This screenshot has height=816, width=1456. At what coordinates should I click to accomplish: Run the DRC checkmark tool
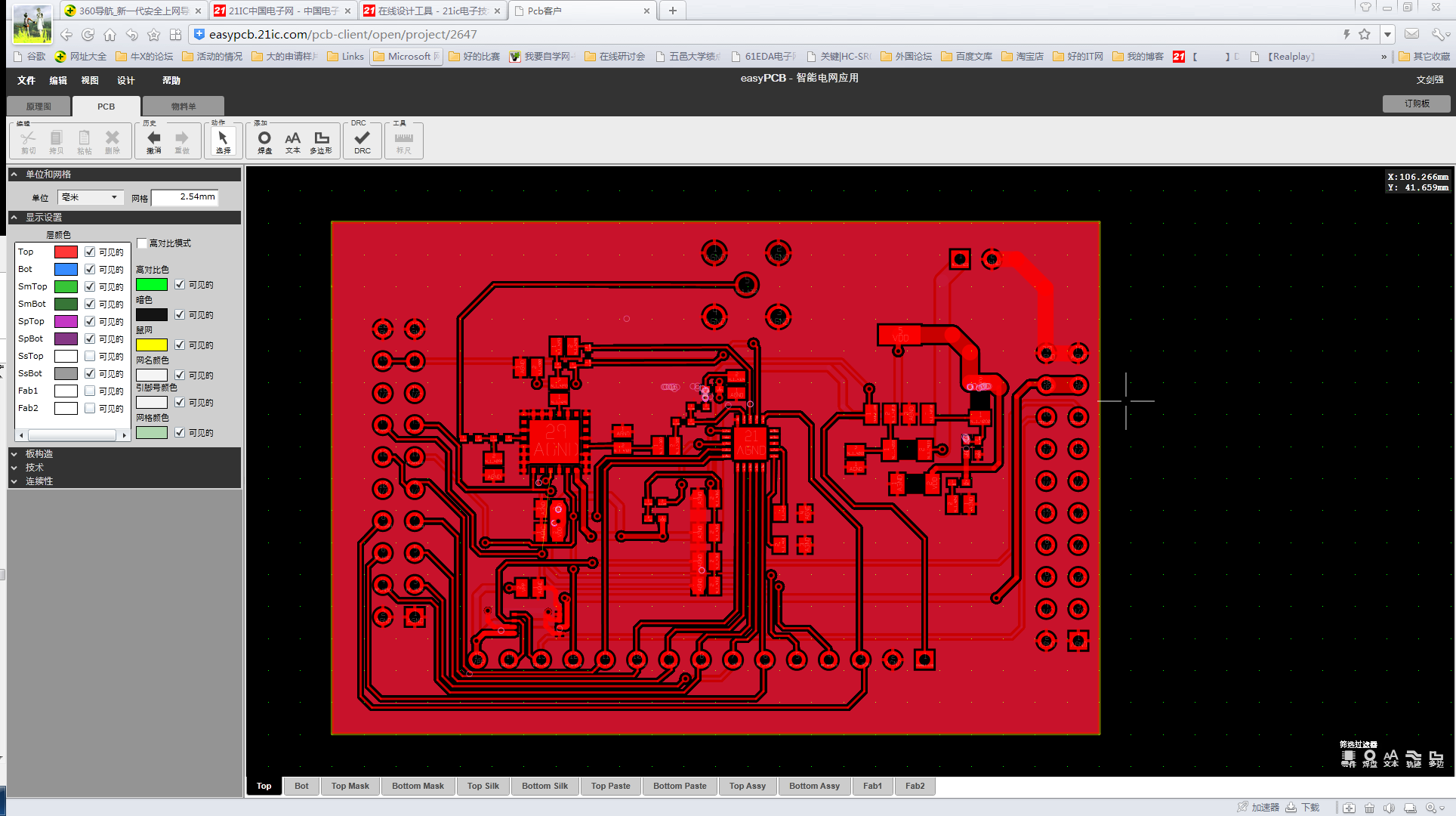(362, 141)
